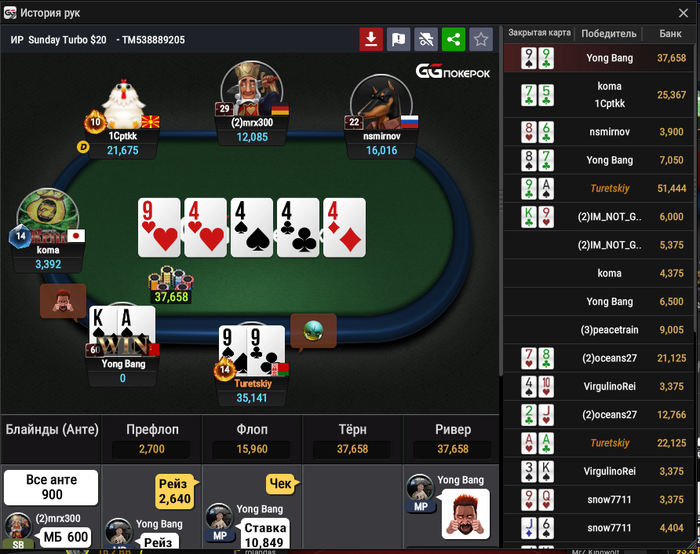
Task: Close the История рук window
Action: (x=683, y=13)
